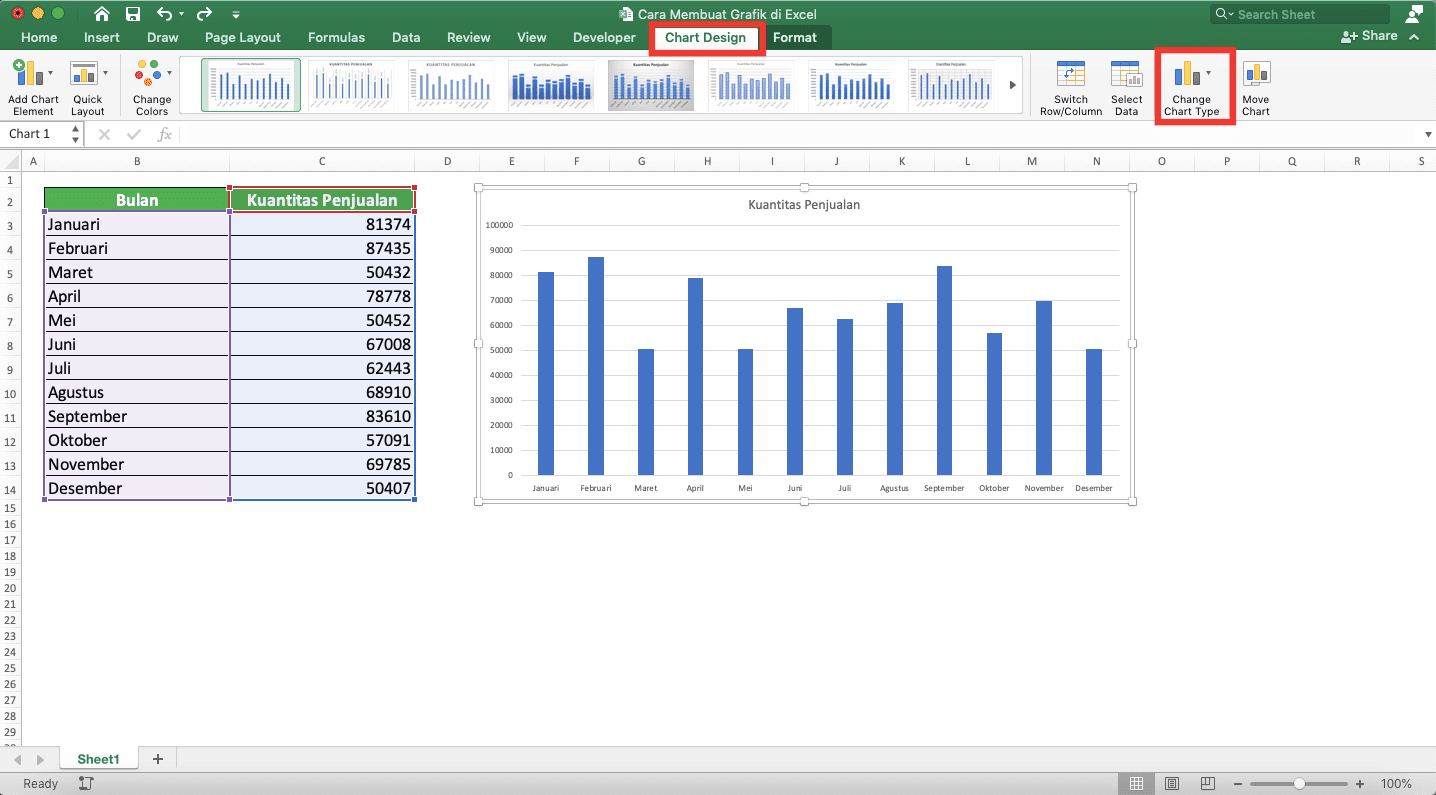Click the Select All corner triangle
The height and width of the screenshot is (795, 1436).
(x=11, y=161)
